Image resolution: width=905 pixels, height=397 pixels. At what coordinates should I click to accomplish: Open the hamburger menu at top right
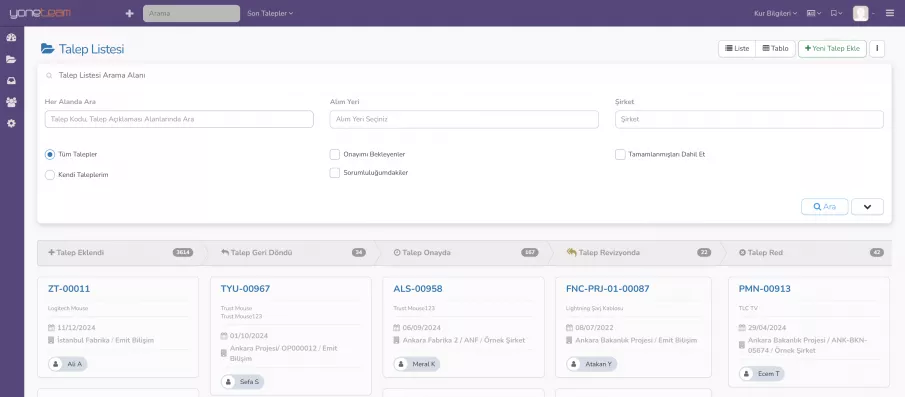point(889,13)
